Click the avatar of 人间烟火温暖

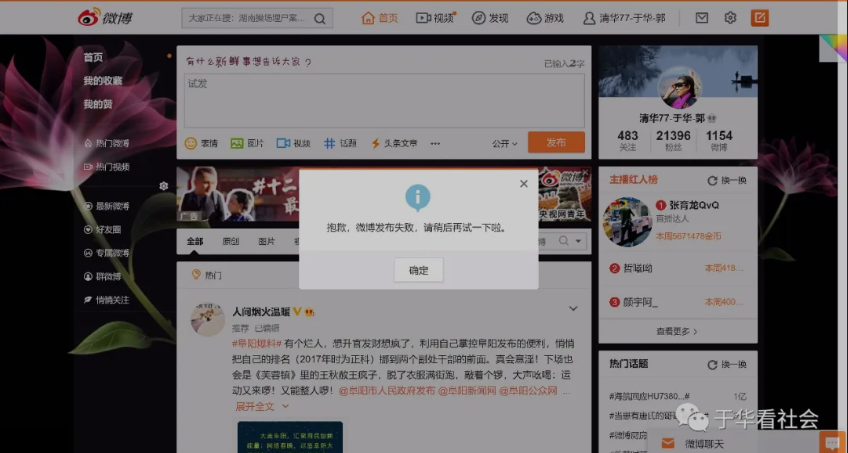point(208,319)
